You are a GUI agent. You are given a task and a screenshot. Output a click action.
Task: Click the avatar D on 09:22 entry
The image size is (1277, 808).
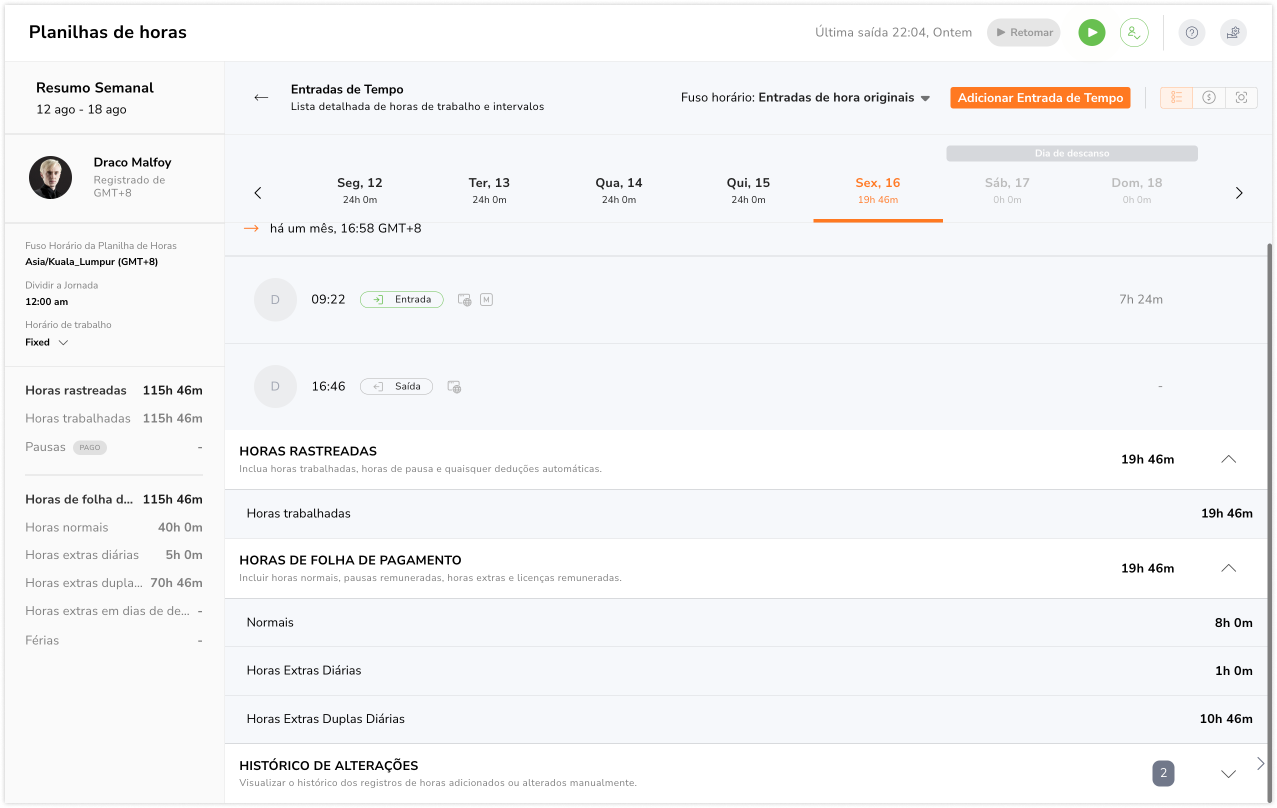coord(275,299)
